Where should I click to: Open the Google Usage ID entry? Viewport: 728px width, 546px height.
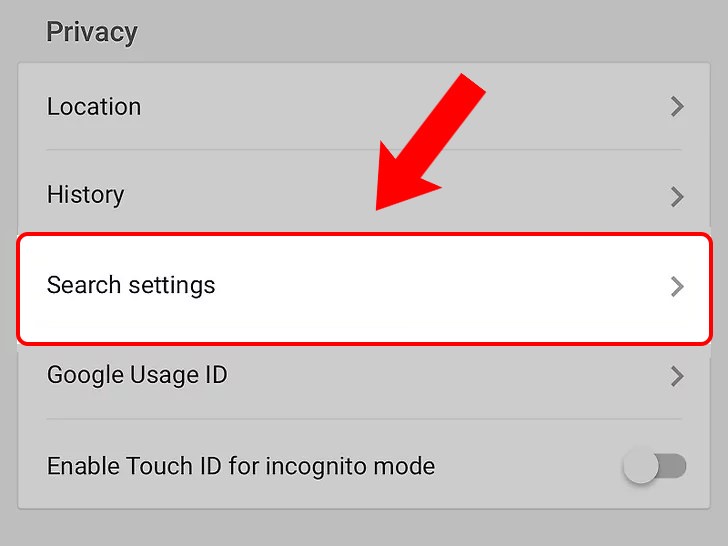(137, 375)
